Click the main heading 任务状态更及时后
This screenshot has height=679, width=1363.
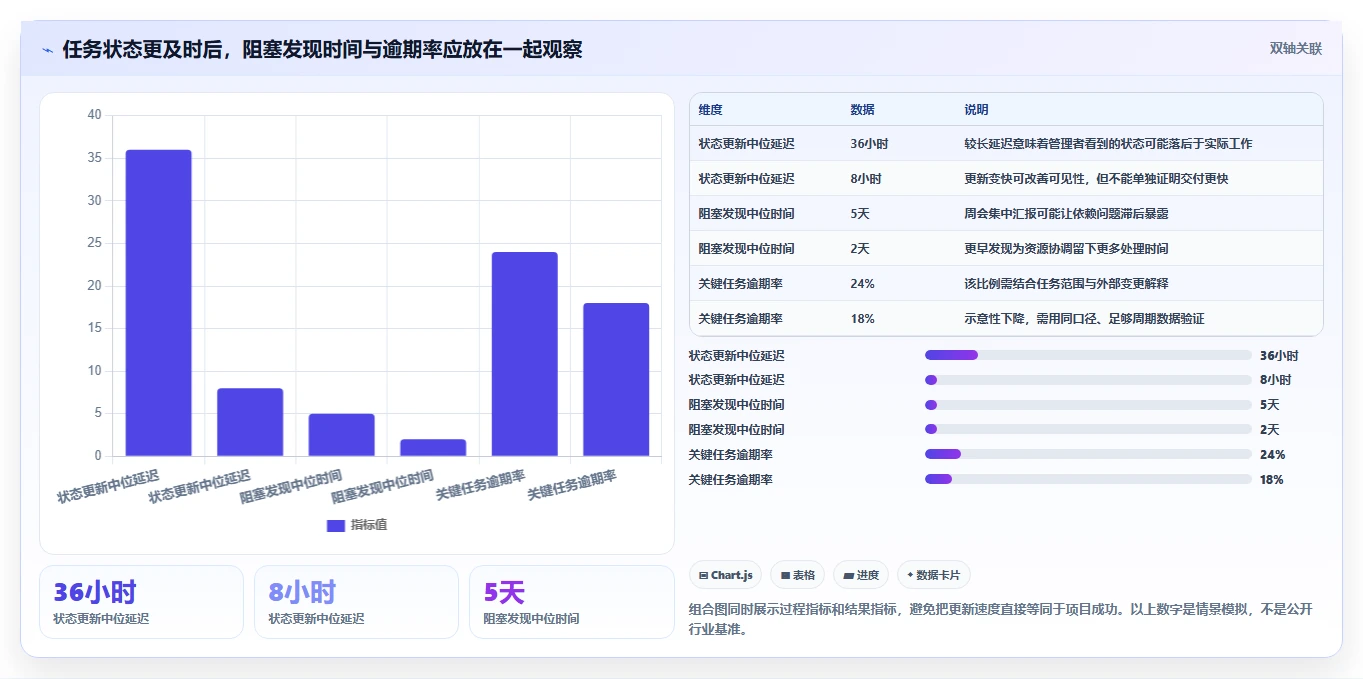(322, 49)
